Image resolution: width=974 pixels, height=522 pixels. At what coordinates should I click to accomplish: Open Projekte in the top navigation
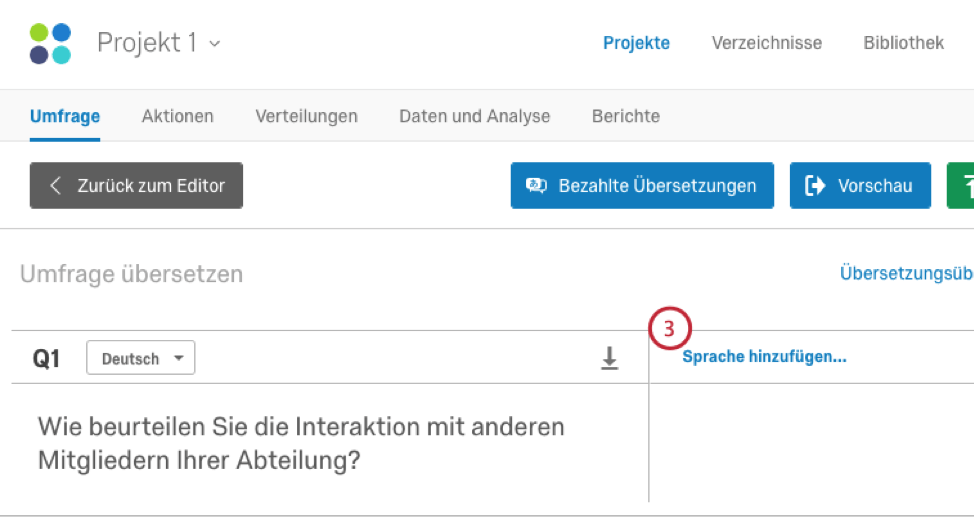[x=637, y=43]
